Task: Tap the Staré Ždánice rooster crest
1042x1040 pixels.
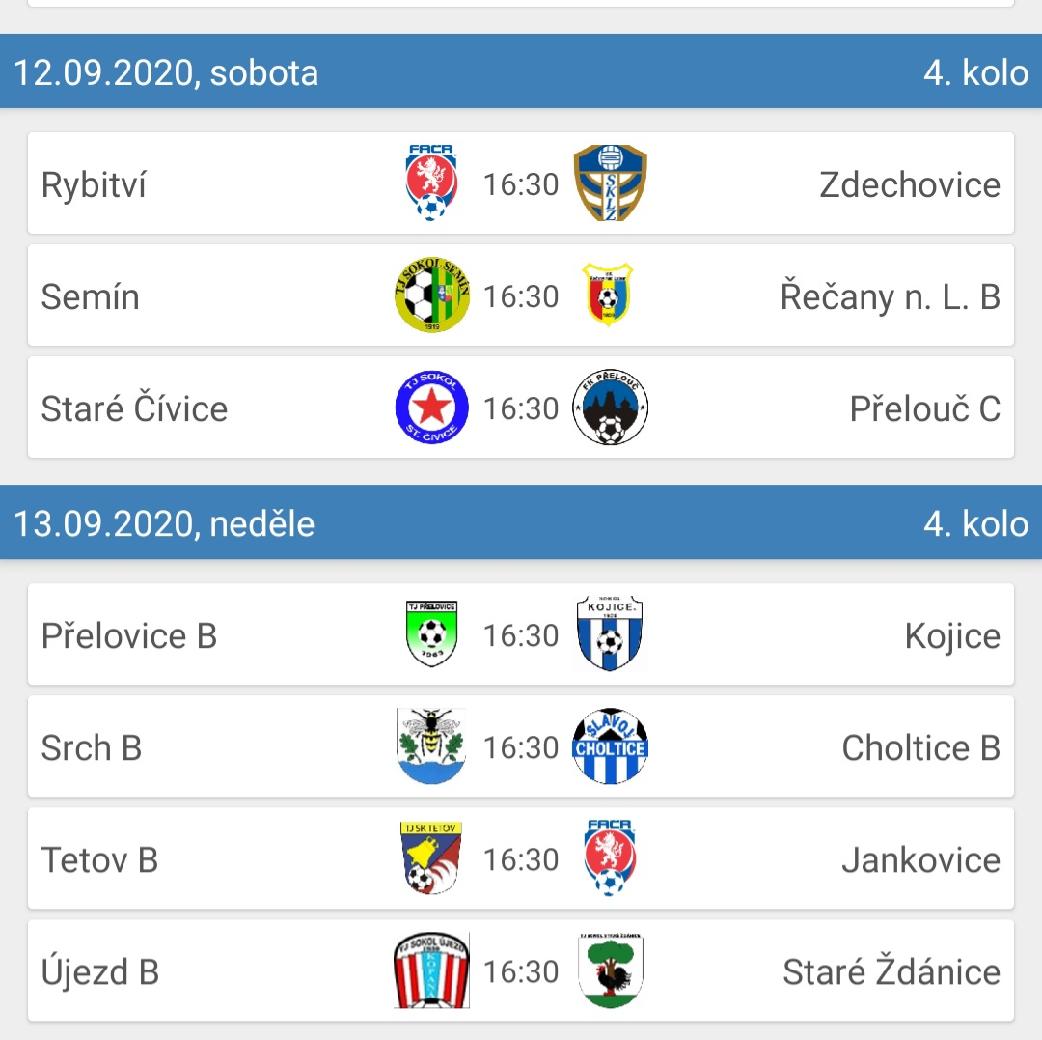Action: tap(610, 970)
